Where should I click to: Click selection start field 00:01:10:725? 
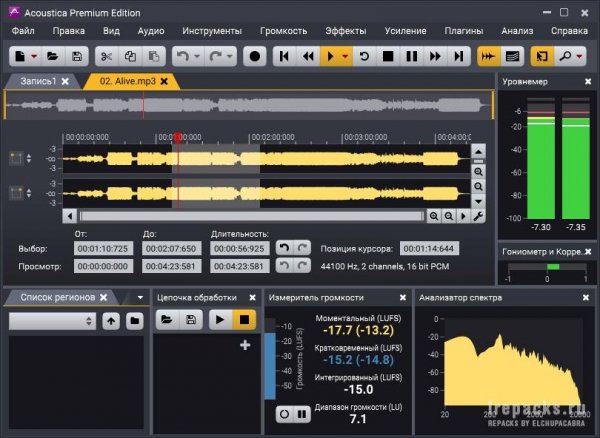click(103, 249)
